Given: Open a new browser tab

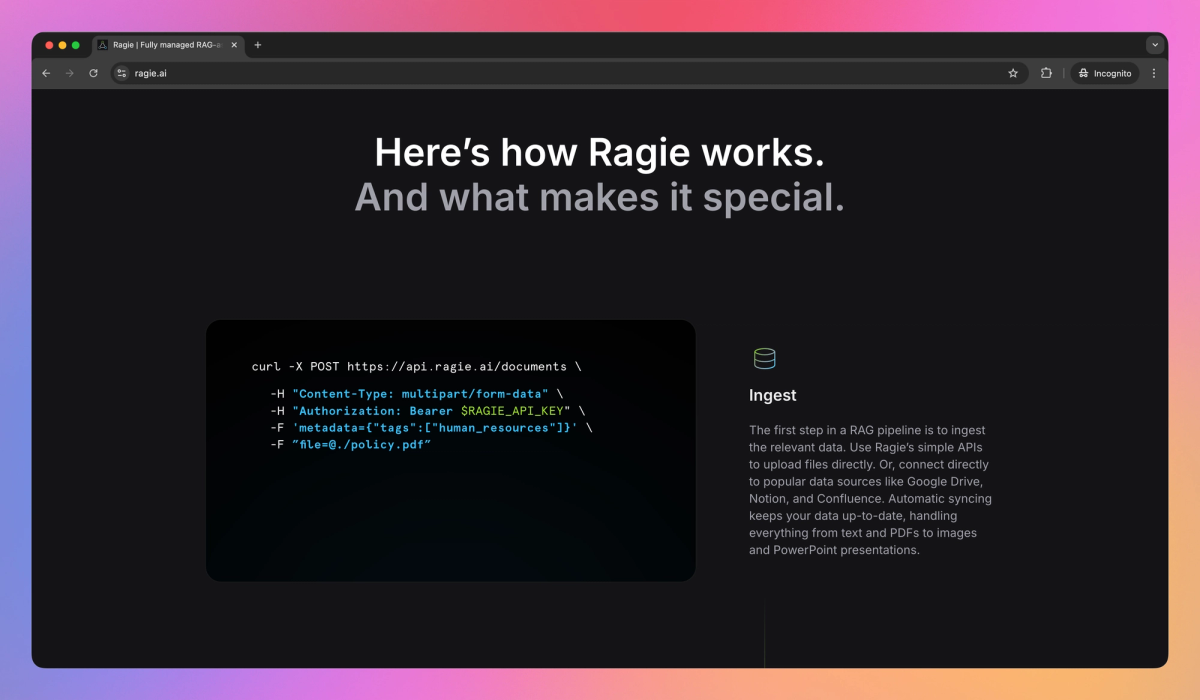Looking at the screenshot, I should [x=258, y=44].
